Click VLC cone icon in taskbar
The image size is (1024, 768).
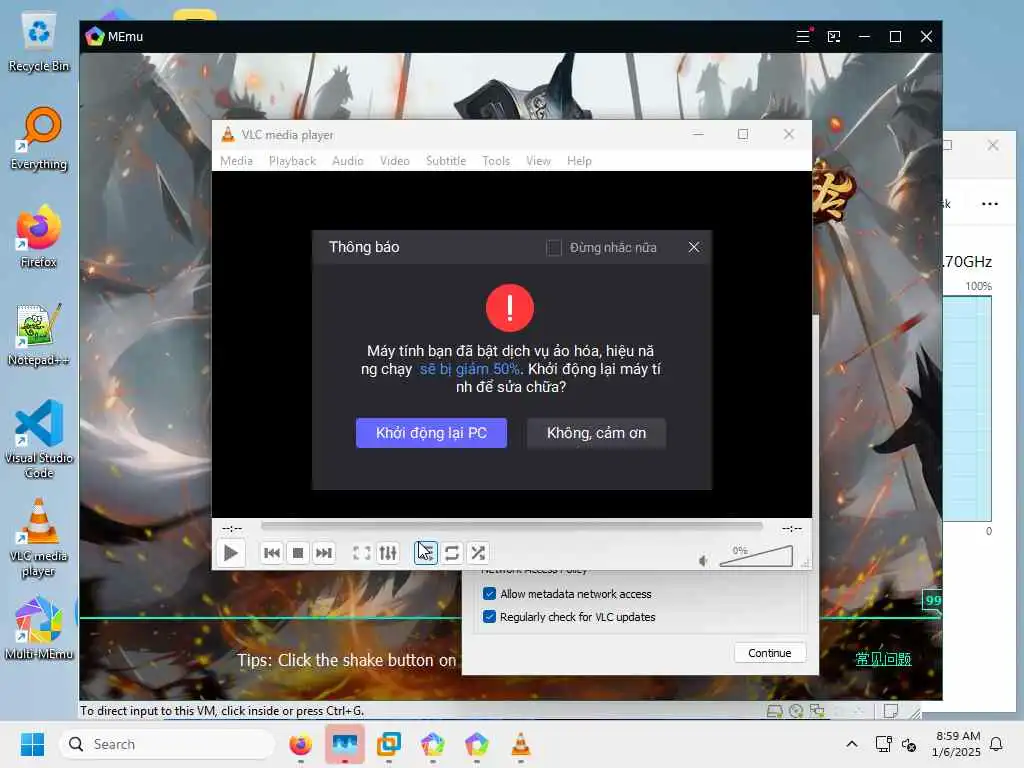(x=520, y=744)
